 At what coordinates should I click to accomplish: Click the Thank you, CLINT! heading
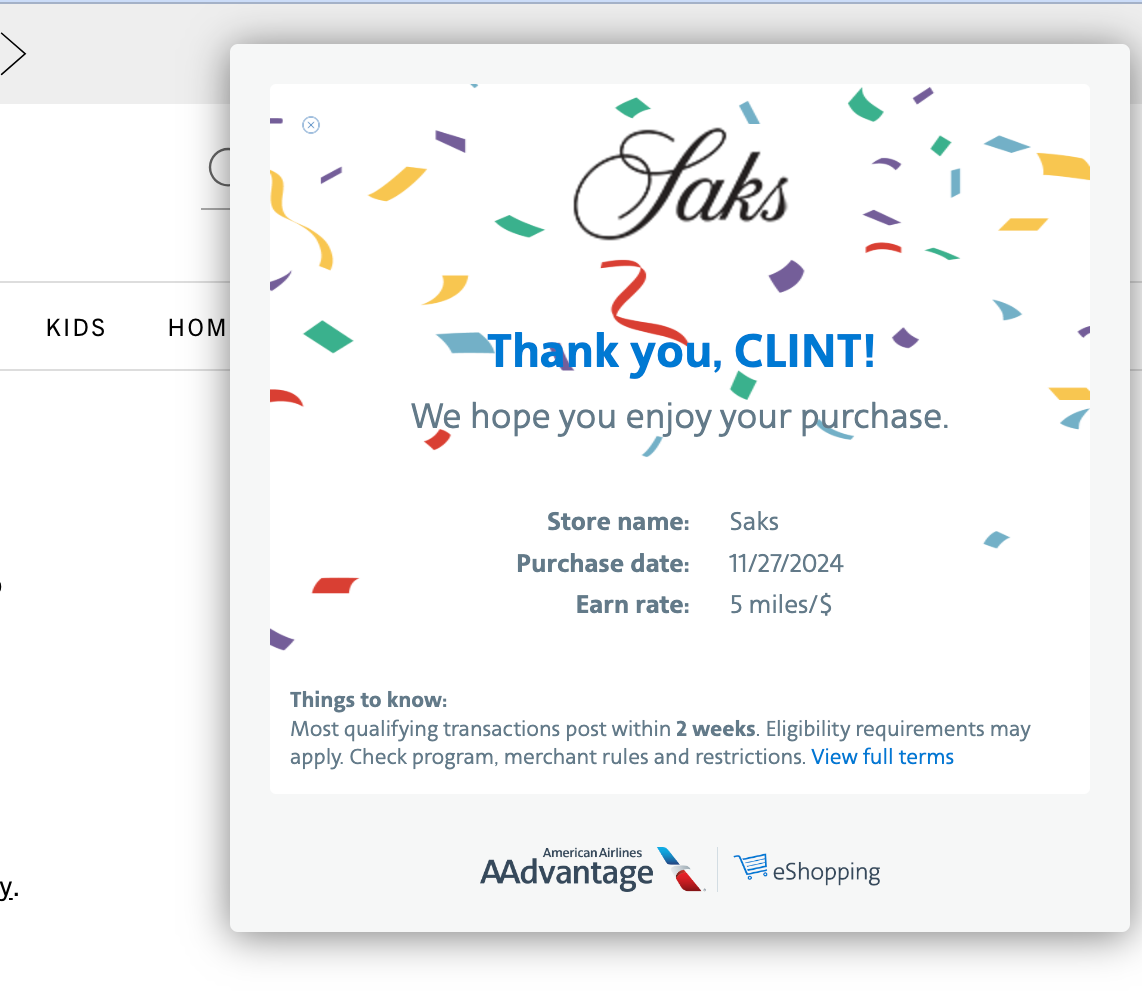(681, 352)
